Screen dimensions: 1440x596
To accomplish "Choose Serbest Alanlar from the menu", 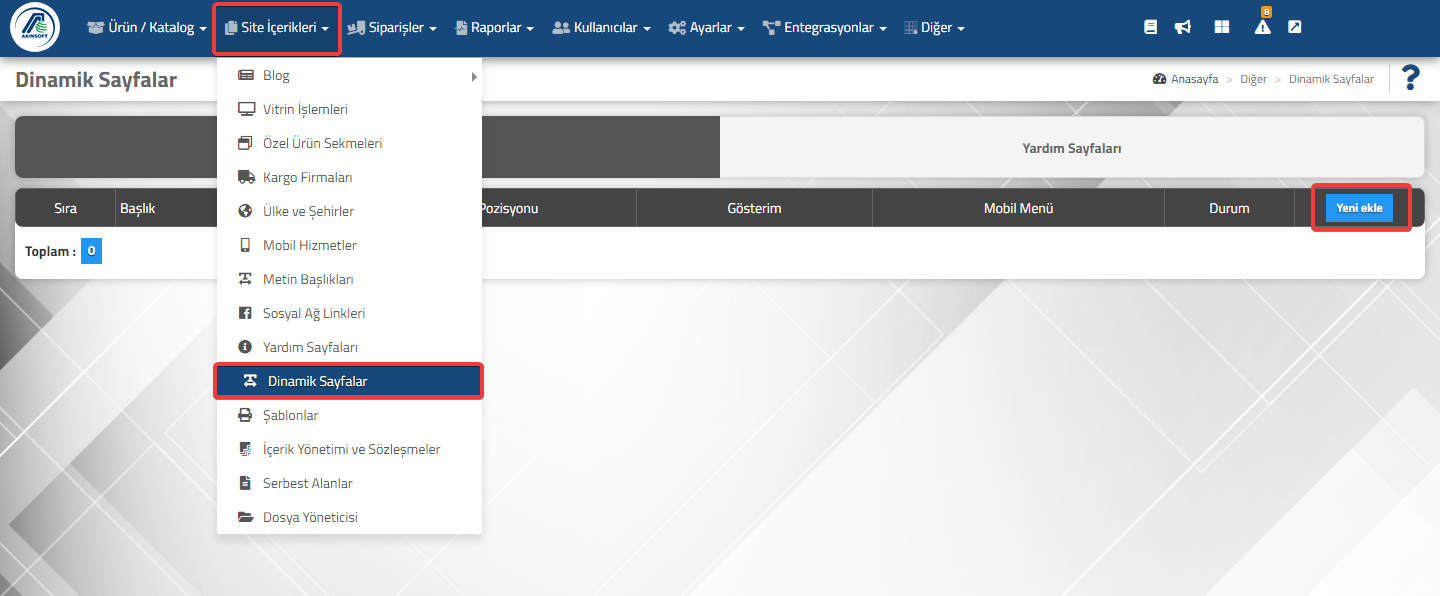I will (349, 483).
